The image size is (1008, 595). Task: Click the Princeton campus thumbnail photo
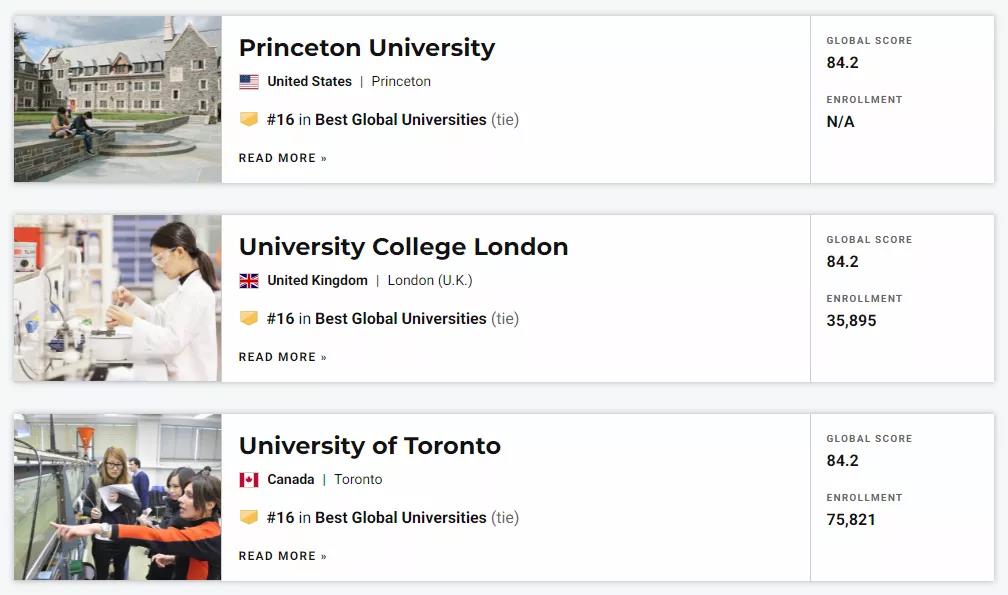[x=117, y=97]
